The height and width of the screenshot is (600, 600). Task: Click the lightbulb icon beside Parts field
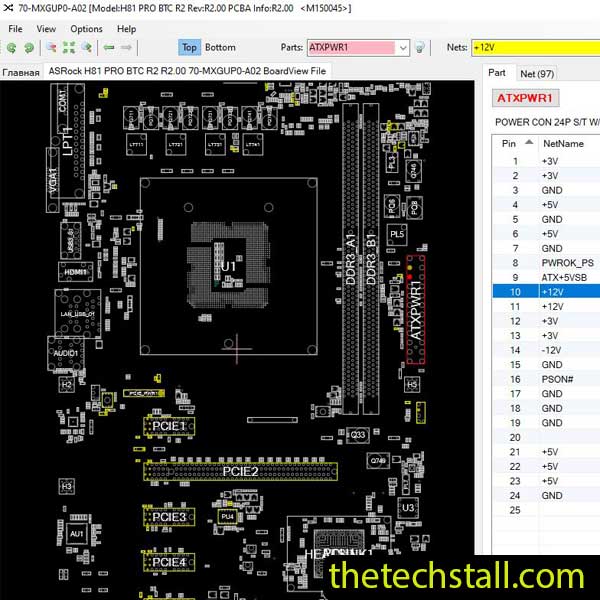pos(421,47)
